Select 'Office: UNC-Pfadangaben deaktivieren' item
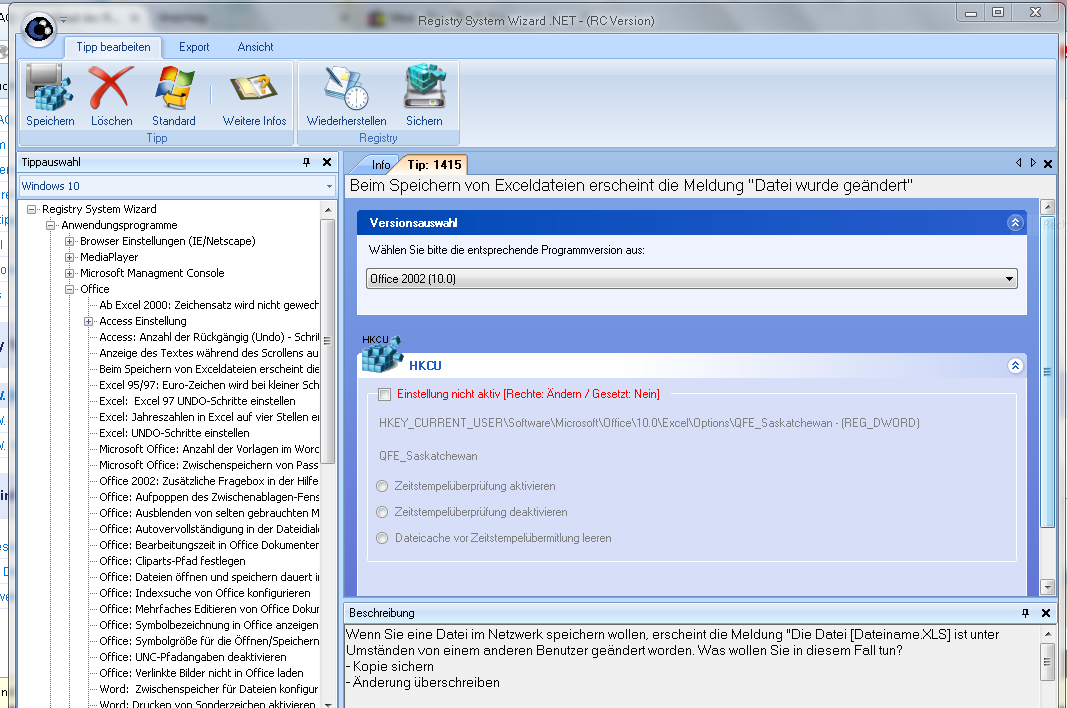 (x=193, y=657)
